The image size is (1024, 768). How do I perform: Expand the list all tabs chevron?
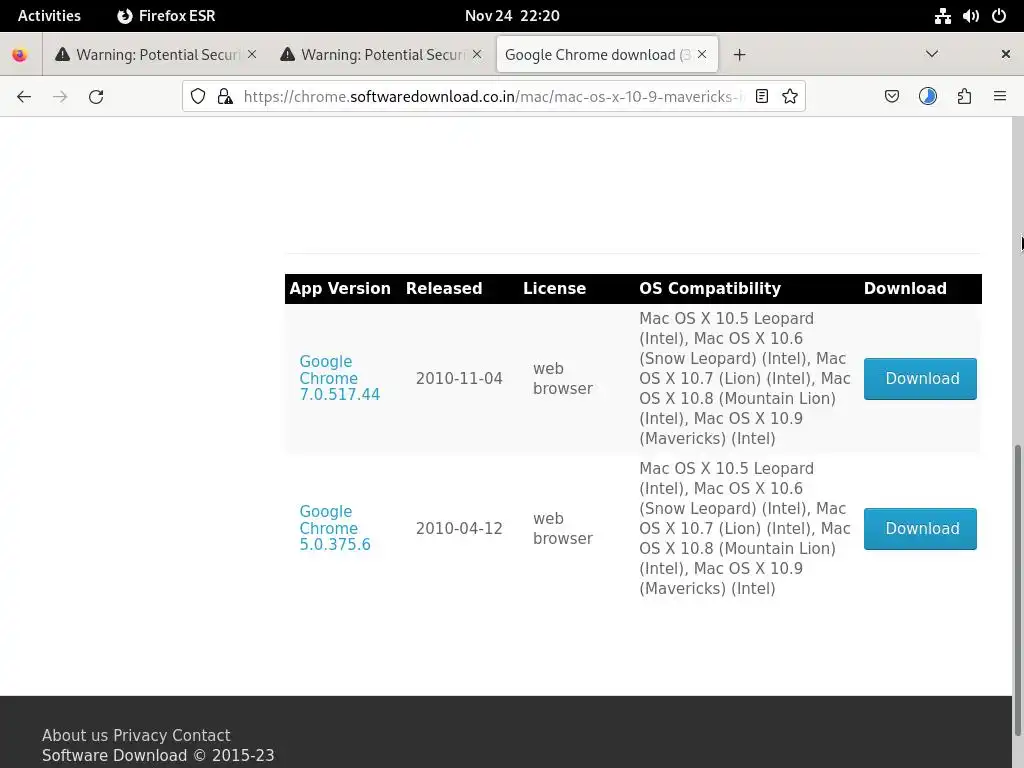click(932, 54)
